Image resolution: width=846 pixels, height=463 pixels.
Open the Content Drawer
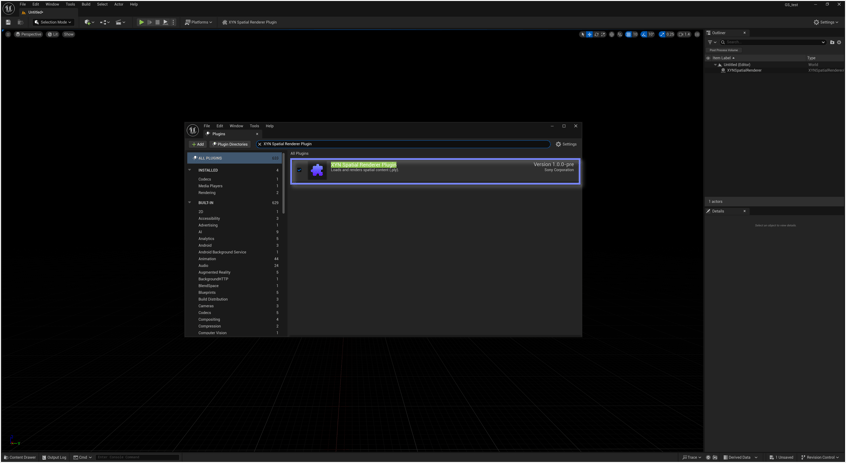tap(20, 457)
